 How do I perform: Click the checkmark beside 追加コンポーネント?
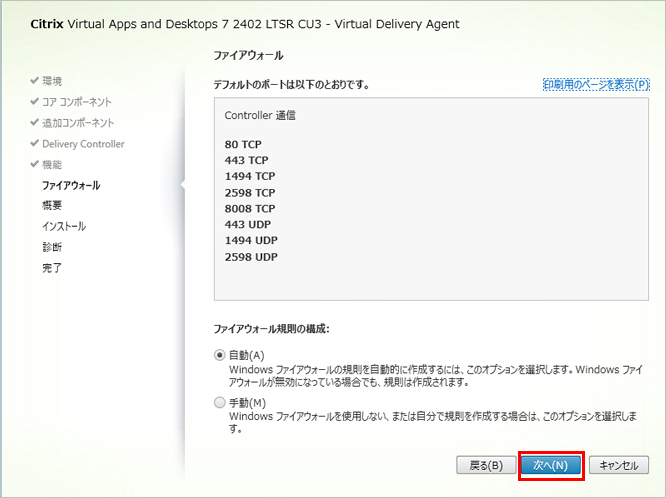(35, 122)
